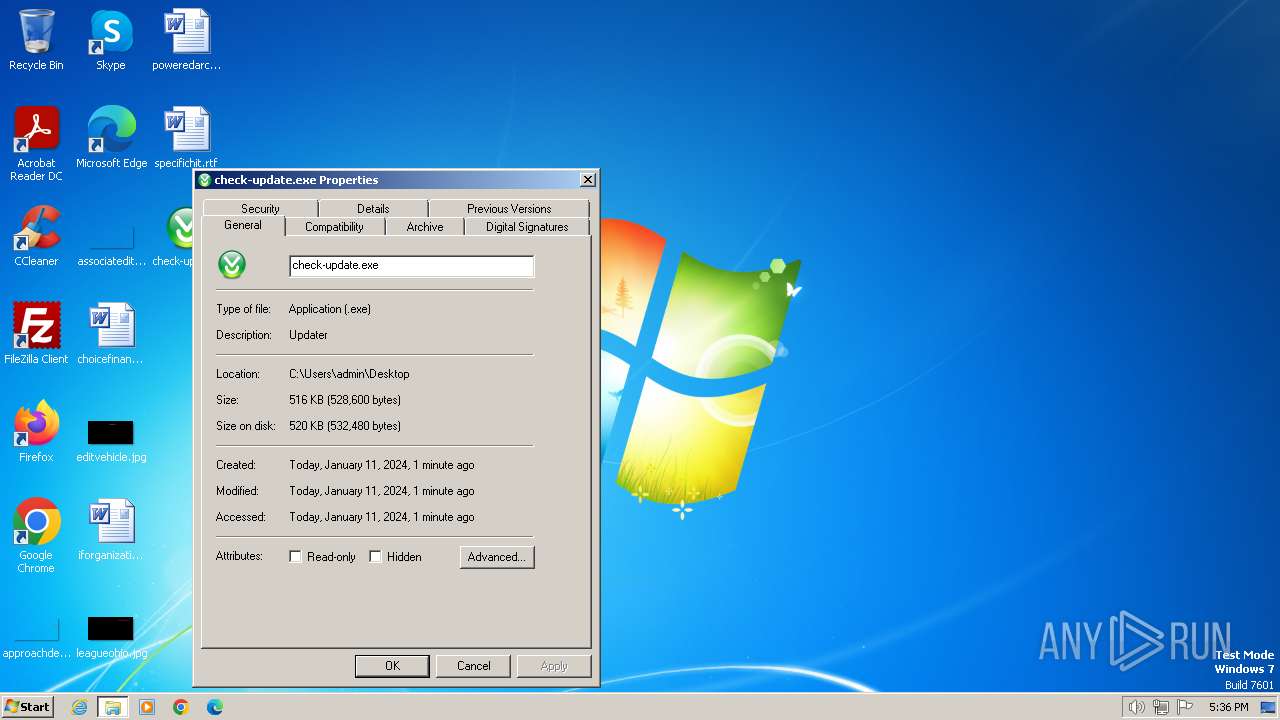Open the Compatibility tab
The width and height of the screenshot is (1280, 720).
[334, 227]
